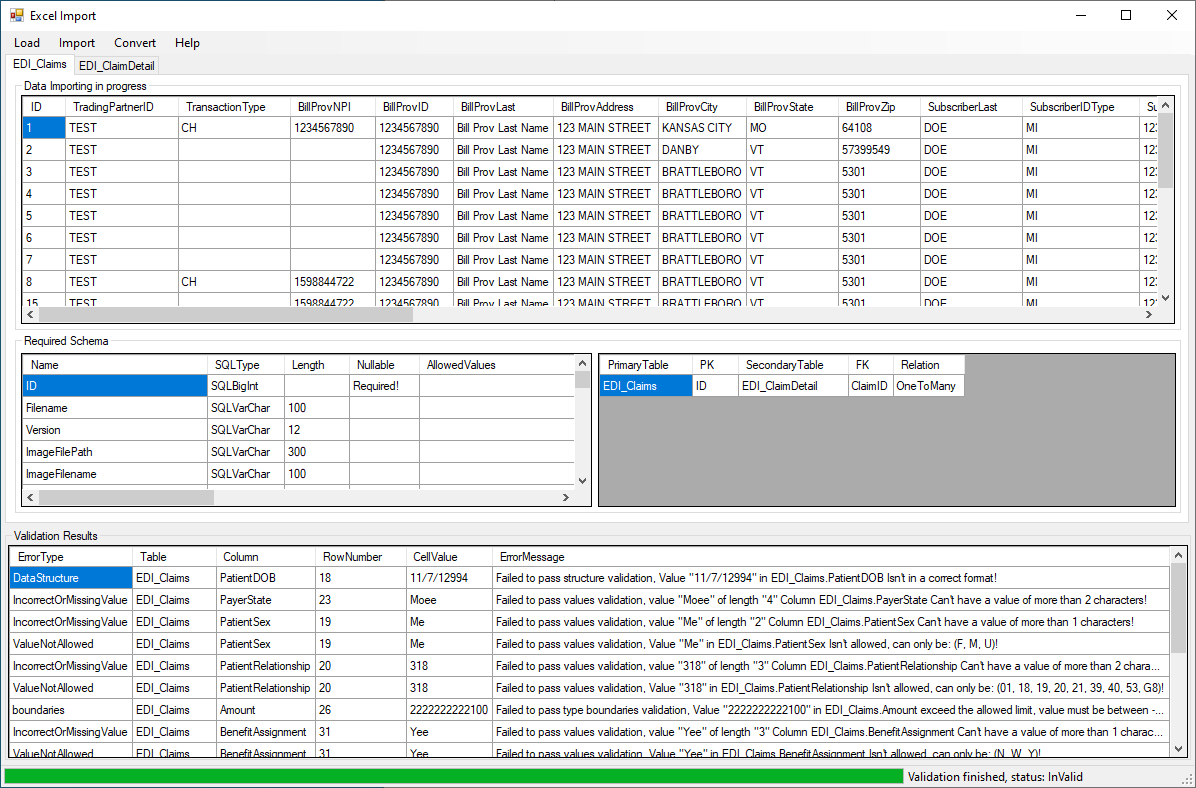Screen dimensions: 1196x788
Task: Click the AllowedValues column header
Action: [497, 365]
